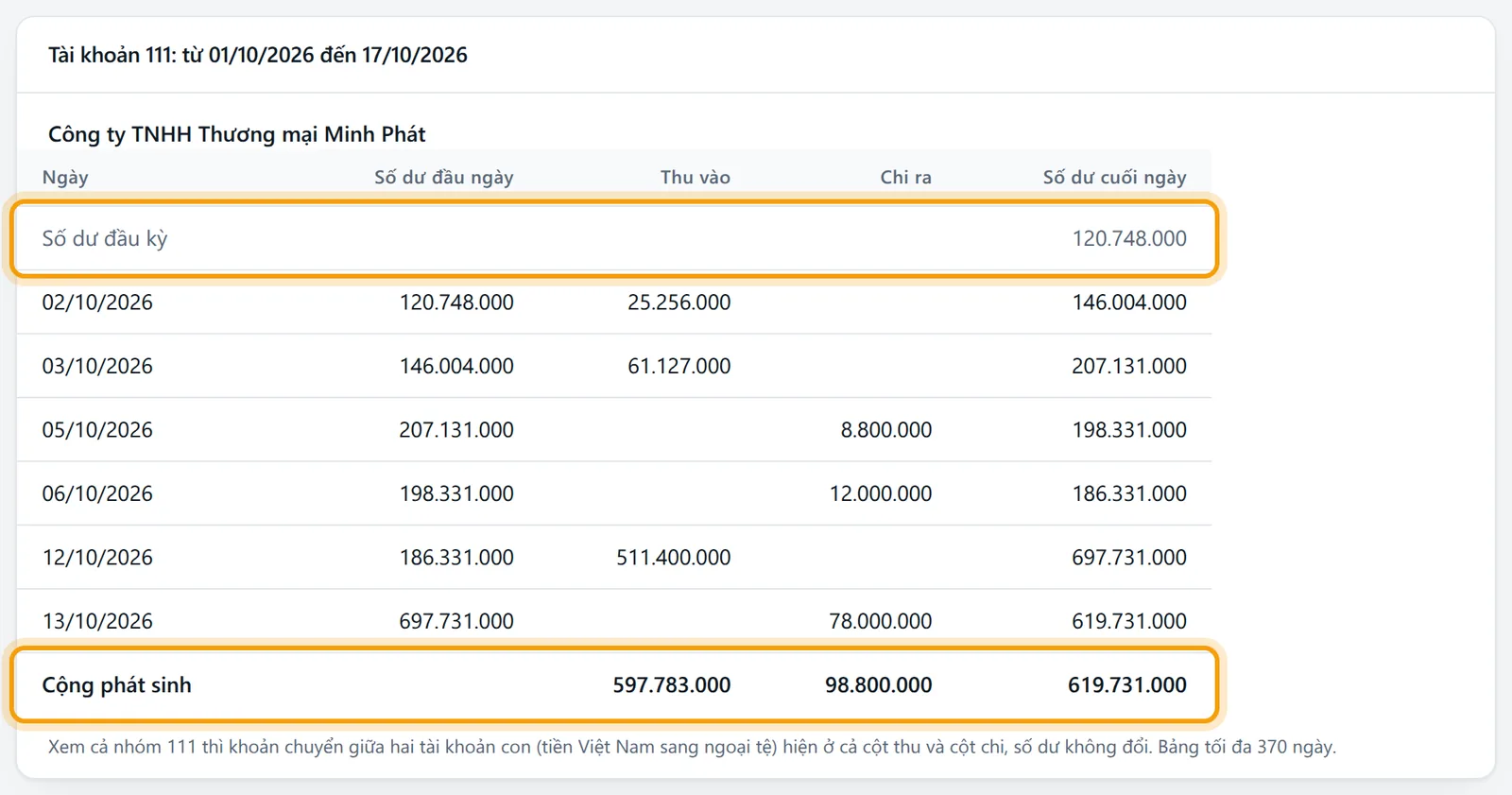
Task: Select the date 13/10/2026
Action: tap(97, 621)
